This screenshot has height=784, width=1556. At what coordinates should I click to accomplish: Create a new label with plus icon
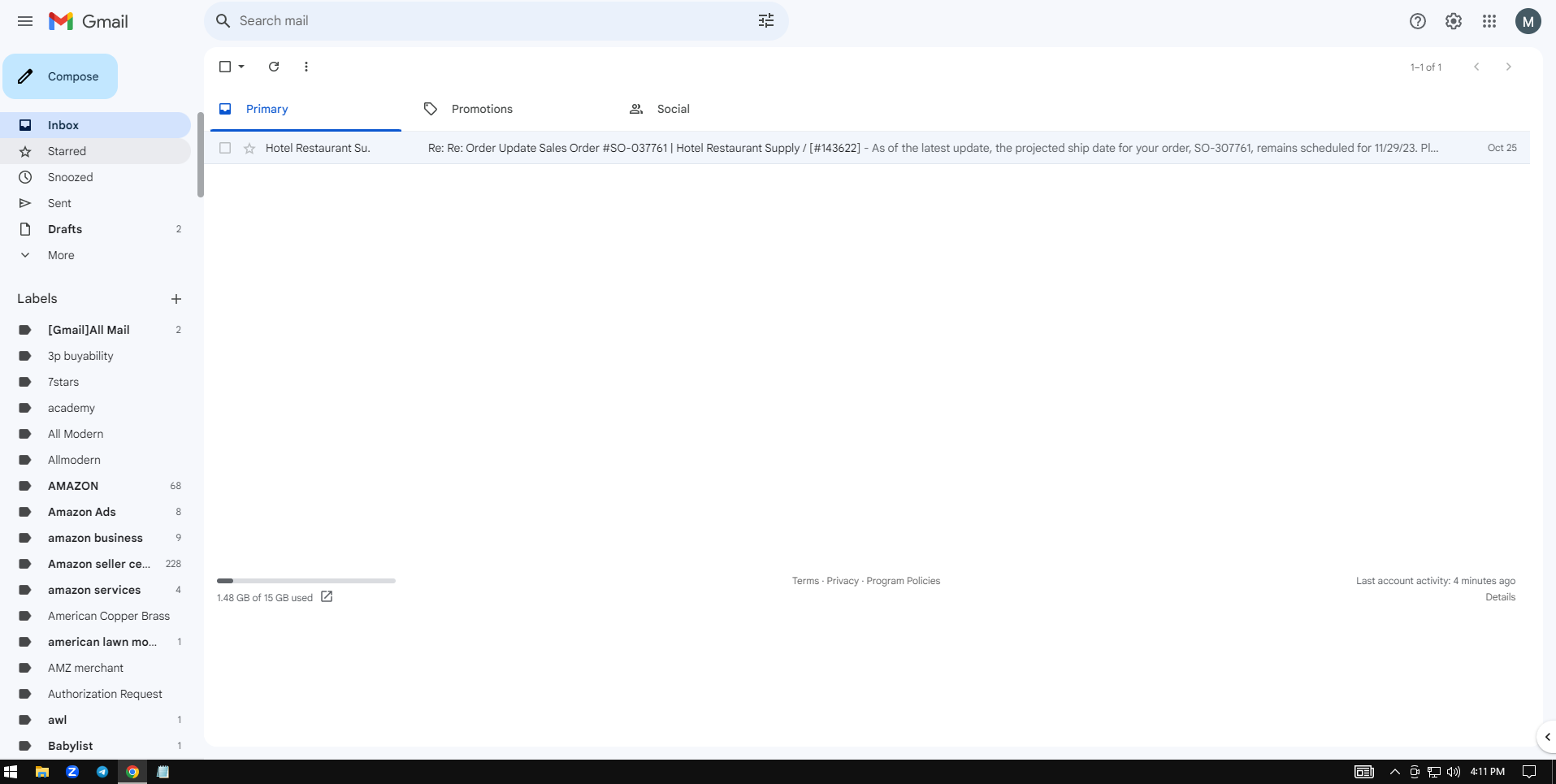(x=176, y=299)
